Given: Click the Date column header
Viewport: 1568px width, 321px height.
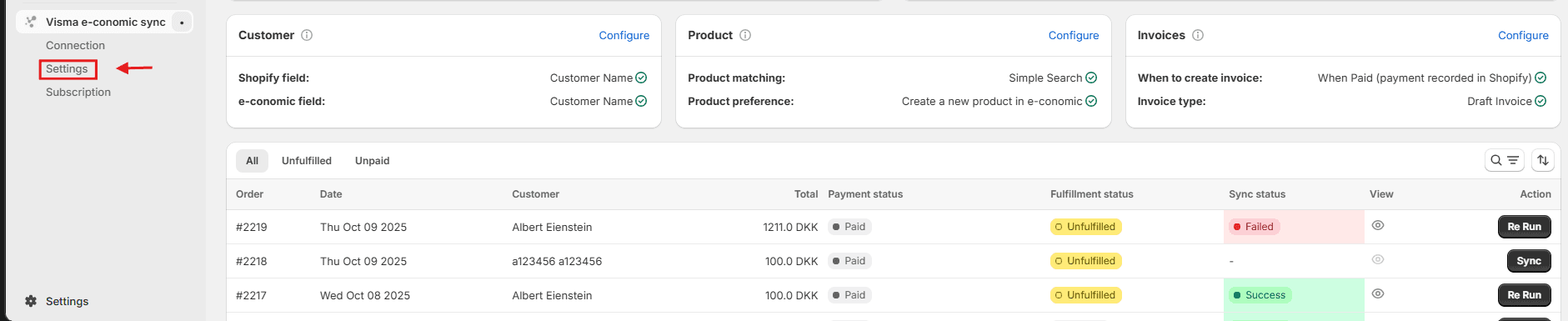Looking at the screenshot, I should click(331, 194).
